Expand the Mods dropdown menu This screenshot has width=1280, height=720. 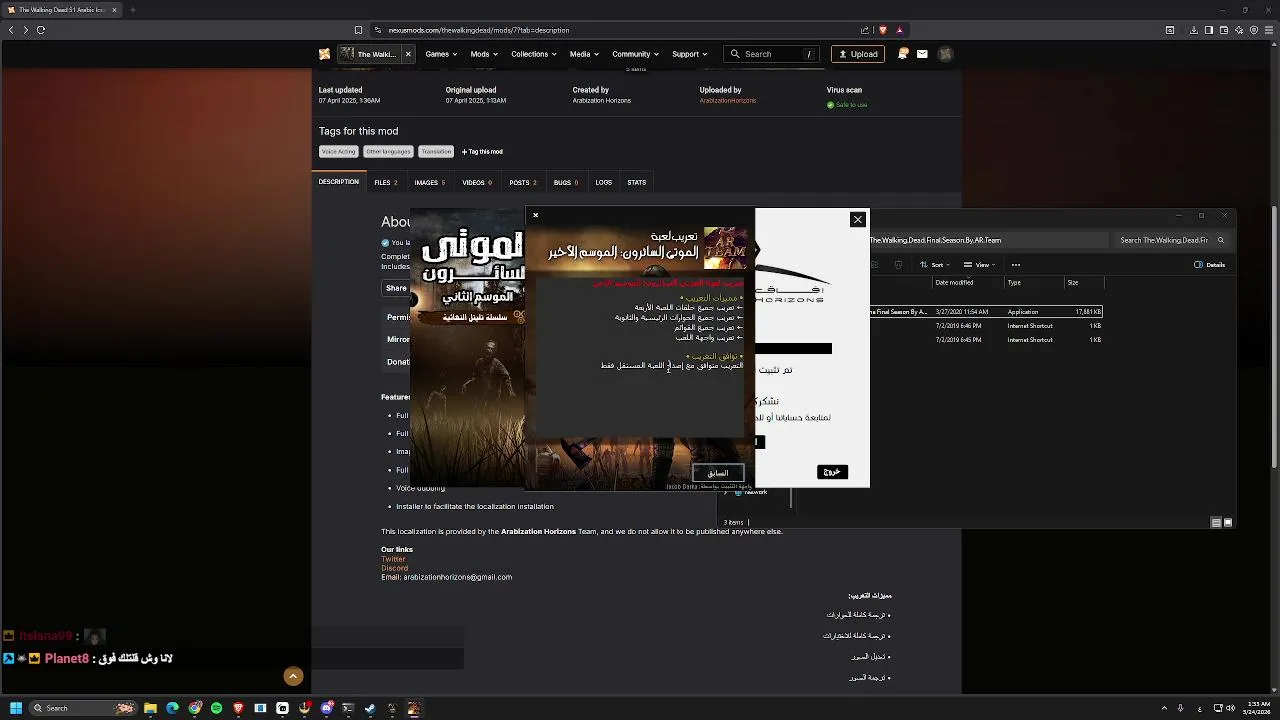[x=484, y=54]
